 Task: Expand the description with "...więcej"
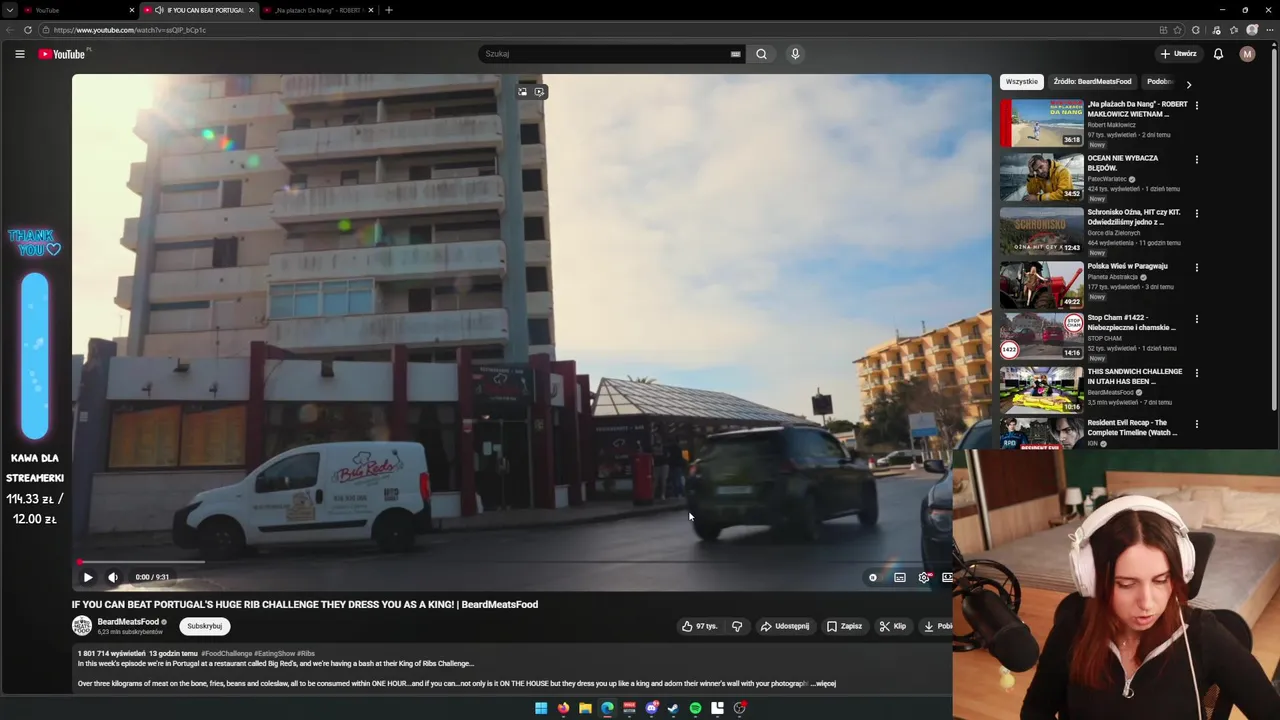tap(823, 684)
